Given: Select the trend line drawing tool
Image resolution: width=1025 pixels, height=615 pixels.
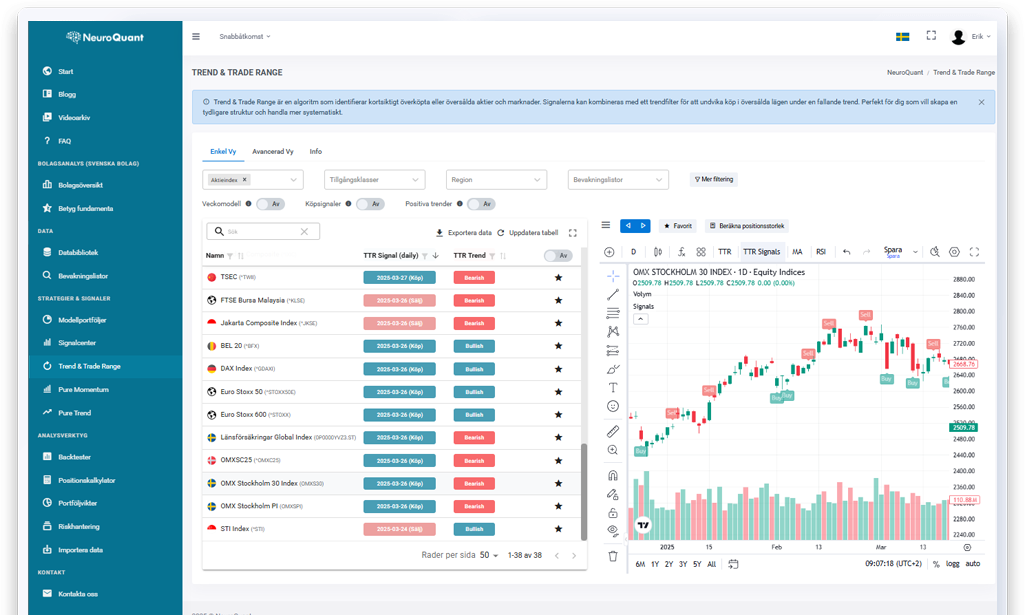Looking at the screenshot, I should click(x=613, y=294).
